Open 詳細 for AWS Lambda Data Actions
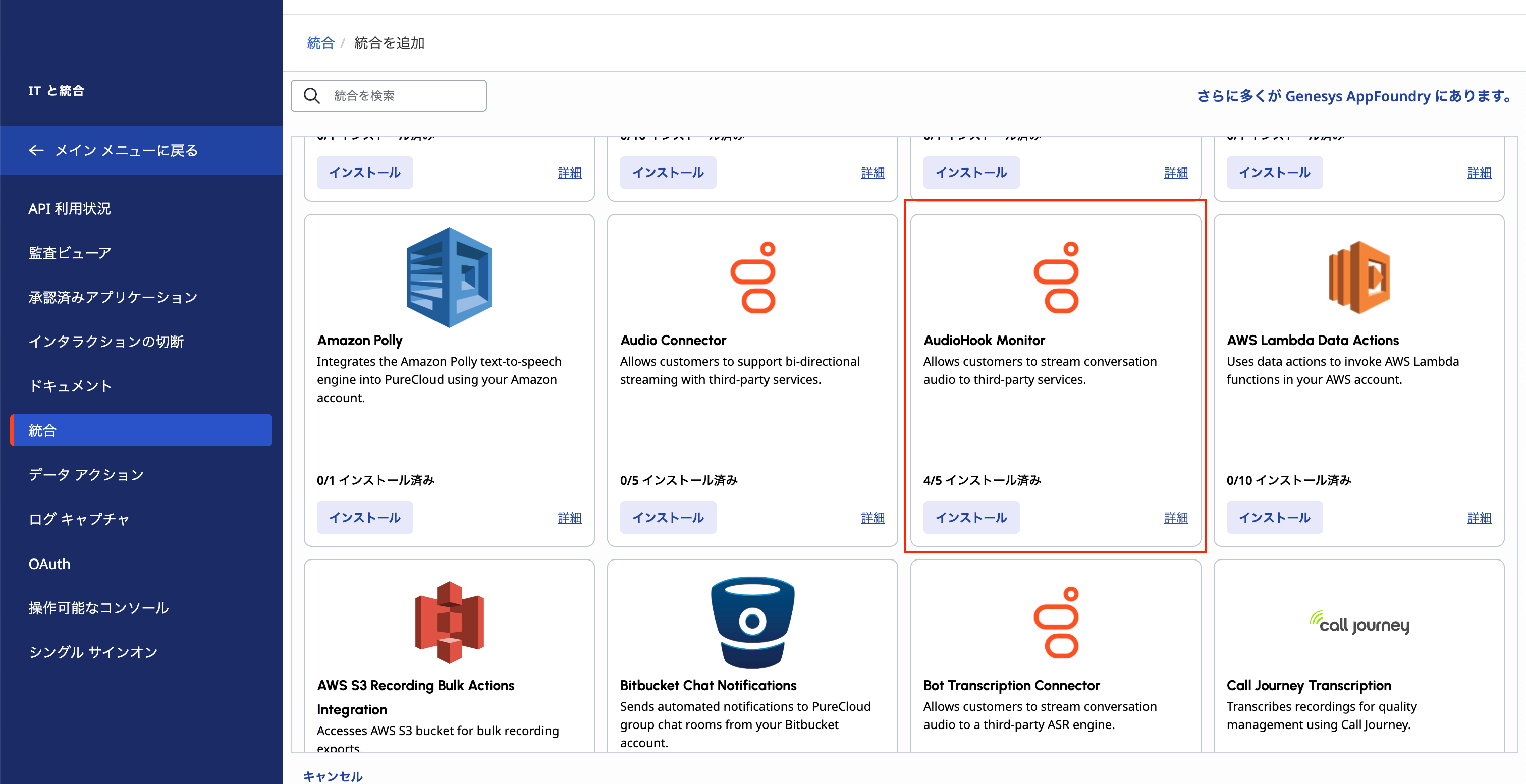 pyautogui.click(x=1479, y=518)
